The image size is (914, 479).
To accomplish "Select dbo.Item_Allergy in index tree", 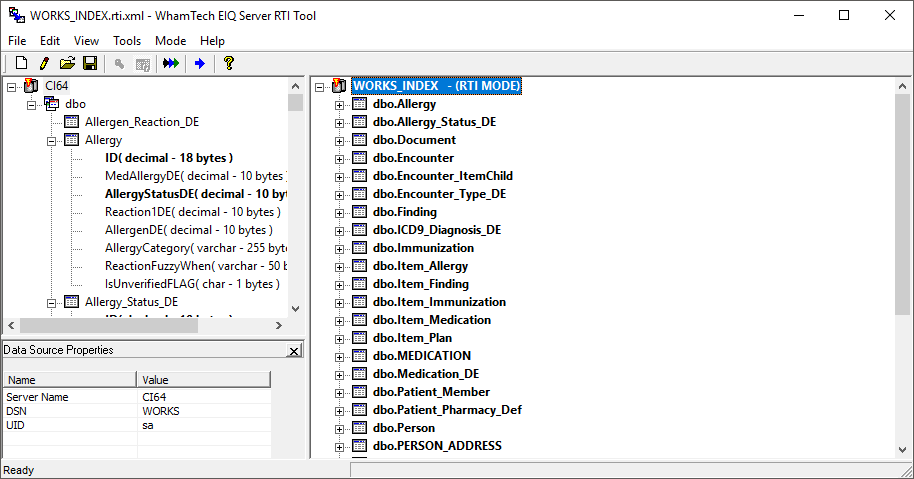I will click(x=420, y=266).
